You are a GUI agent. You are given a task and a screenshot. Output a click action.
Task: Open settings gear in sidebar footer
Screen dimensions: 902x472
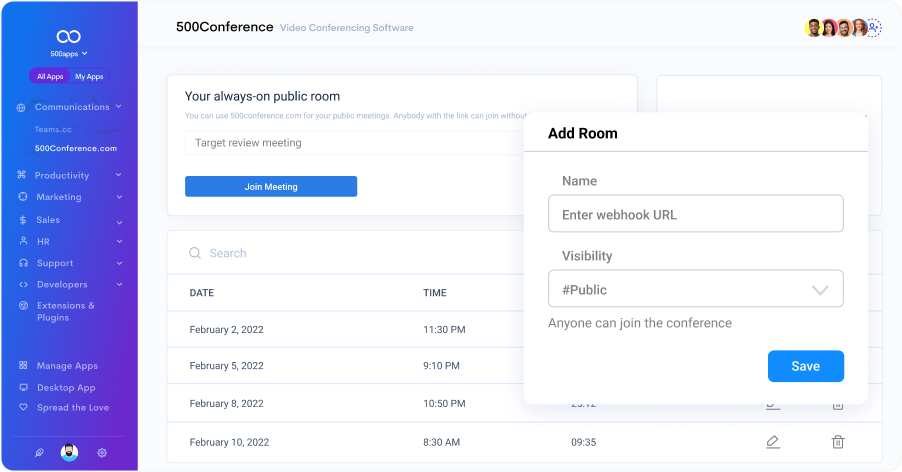pos(102,453)
